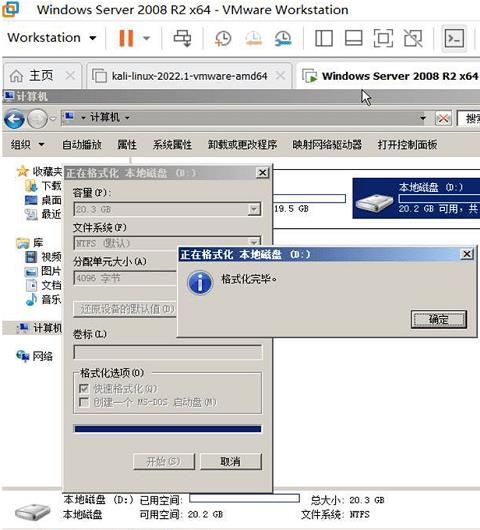Click the D: drive icon in details pane
This screenshot has height=530, width=480.
[32, 512]
